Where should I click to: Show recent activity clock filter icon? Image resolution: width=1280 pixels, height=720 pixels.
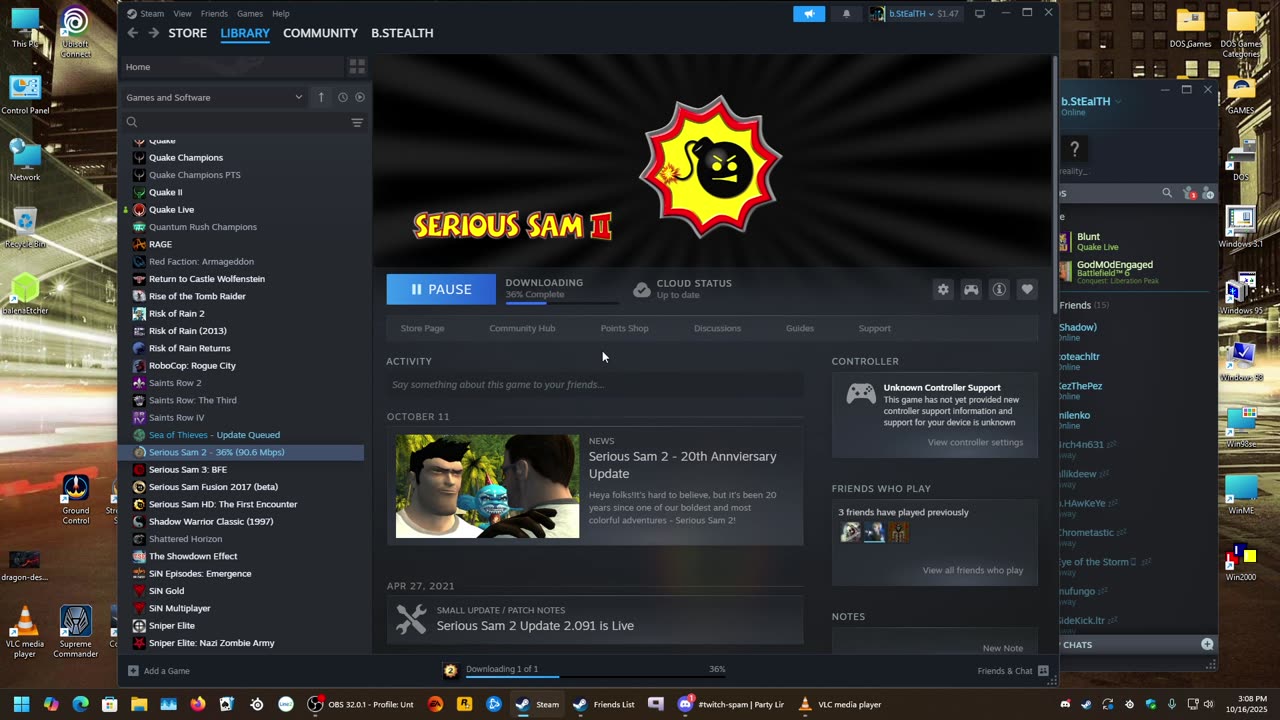(x=342, y=97)
